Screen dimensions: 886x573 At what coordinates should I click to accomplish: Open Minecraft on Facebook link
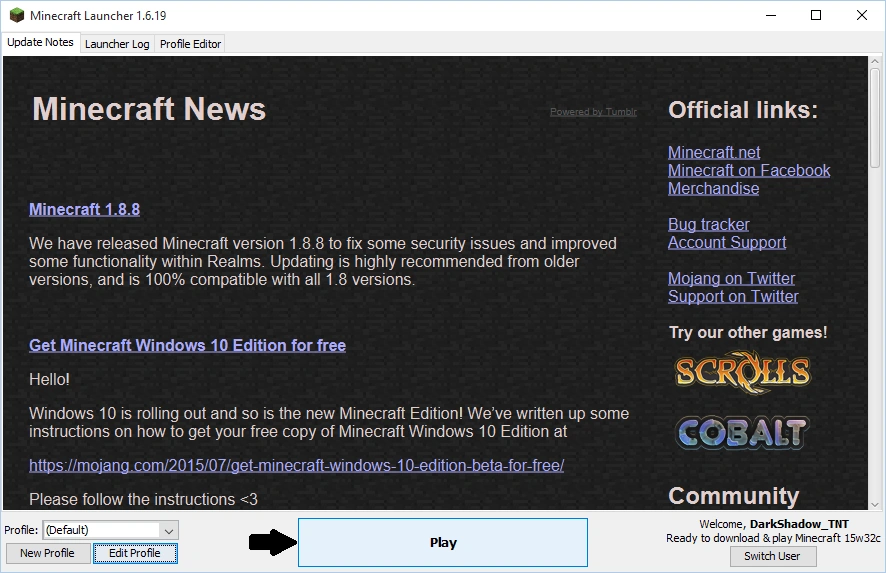point(749,171)
